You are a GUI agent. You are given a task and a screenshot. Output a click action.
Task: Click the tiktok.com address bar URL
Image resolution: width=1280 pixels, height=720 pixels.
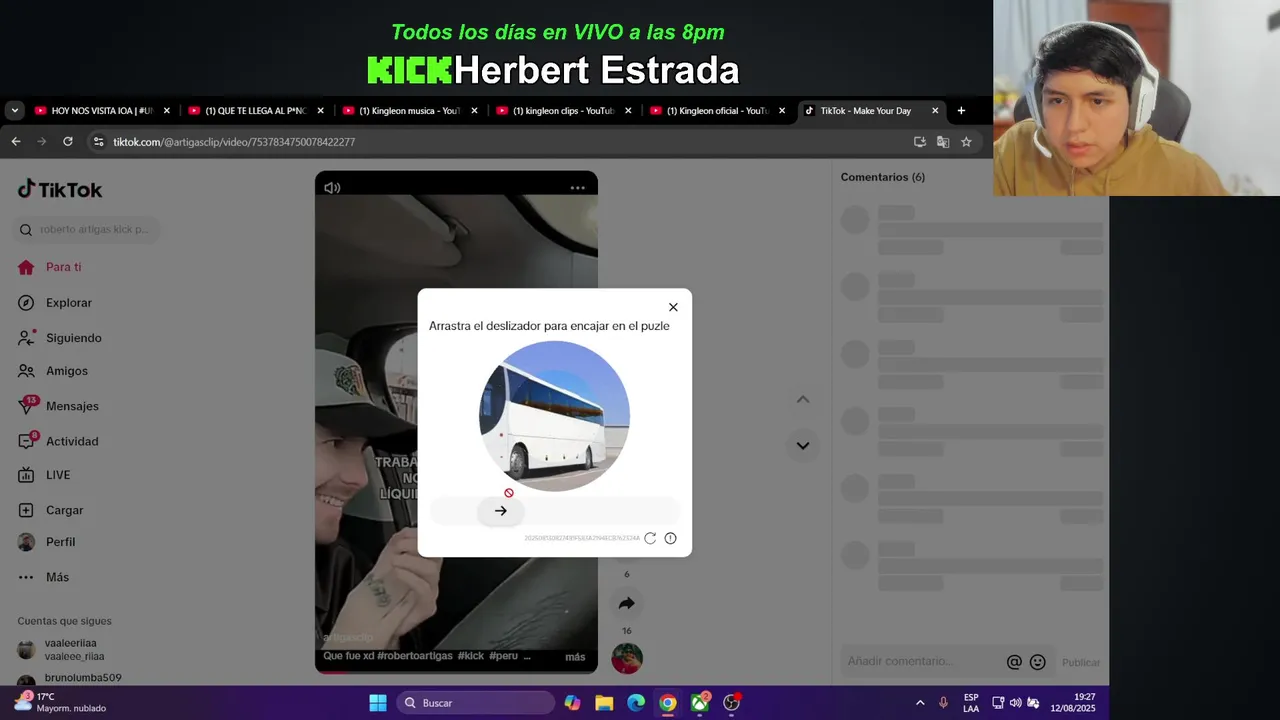(234, 142)
